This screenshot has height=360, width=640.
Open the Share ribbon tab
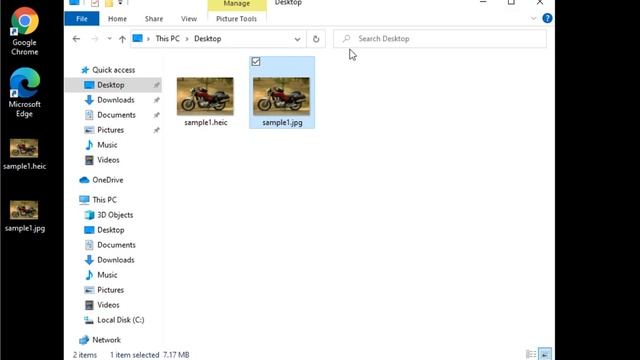click(x=154, y=19)
